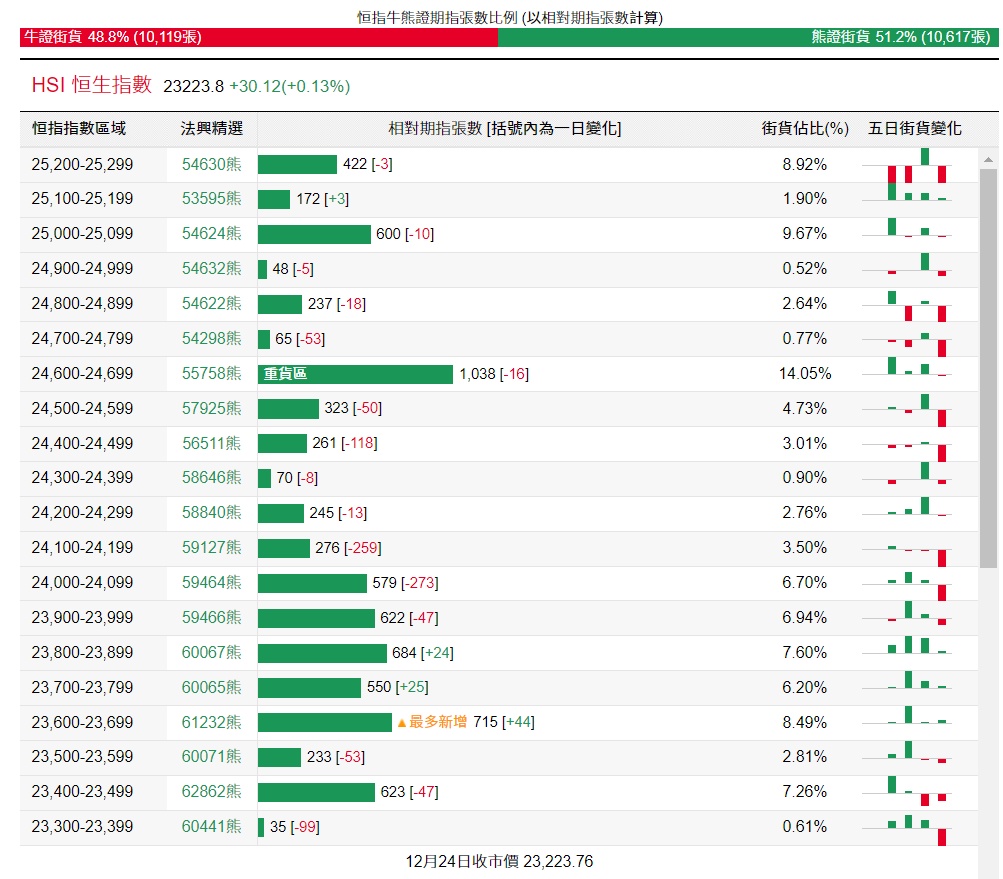Click the five-day chart in 23,300-23,399 row
The image size is (1003, 879).
point(916,827)
